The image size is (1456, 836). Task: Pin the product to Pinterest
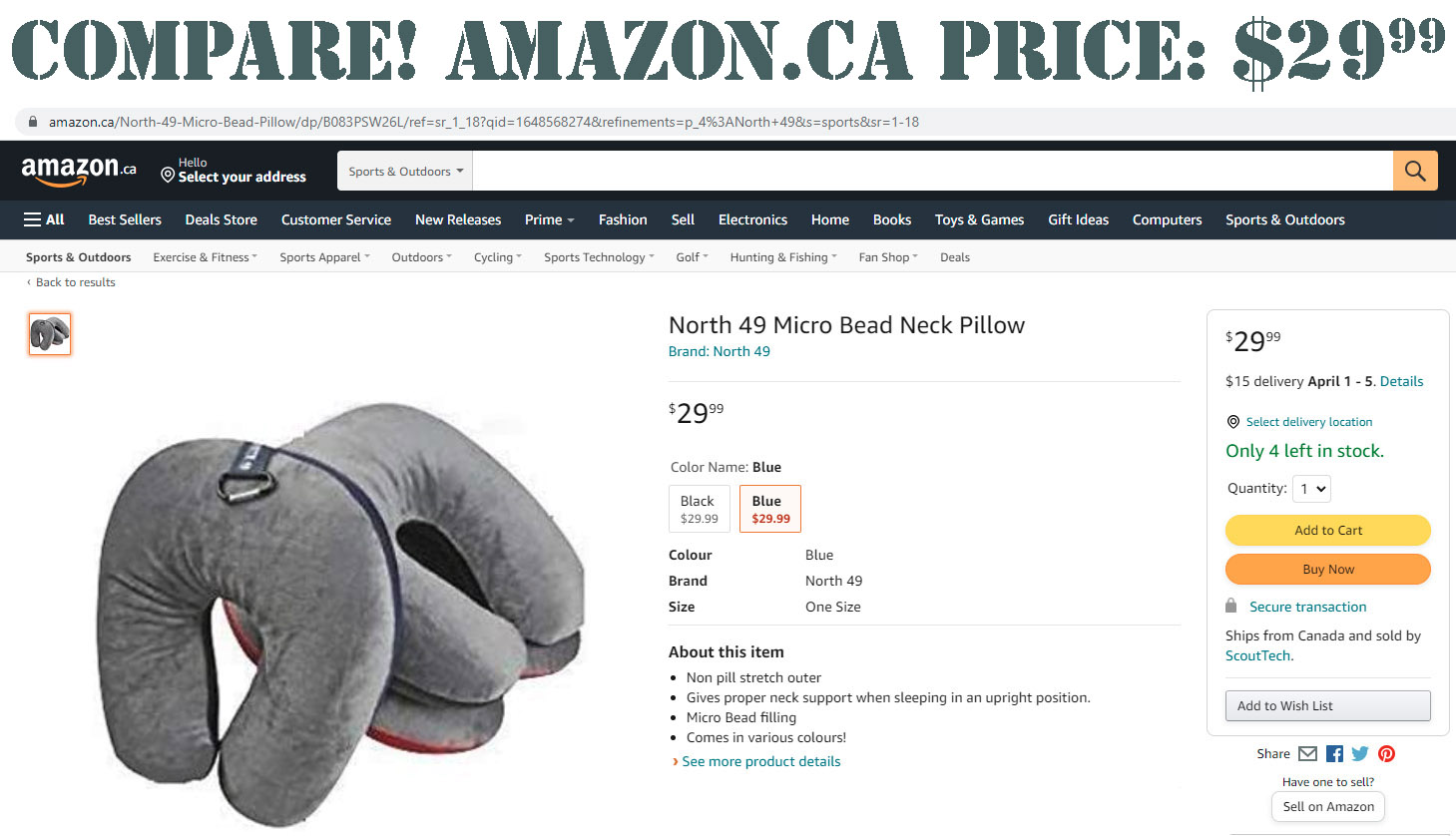[1386, 753]
